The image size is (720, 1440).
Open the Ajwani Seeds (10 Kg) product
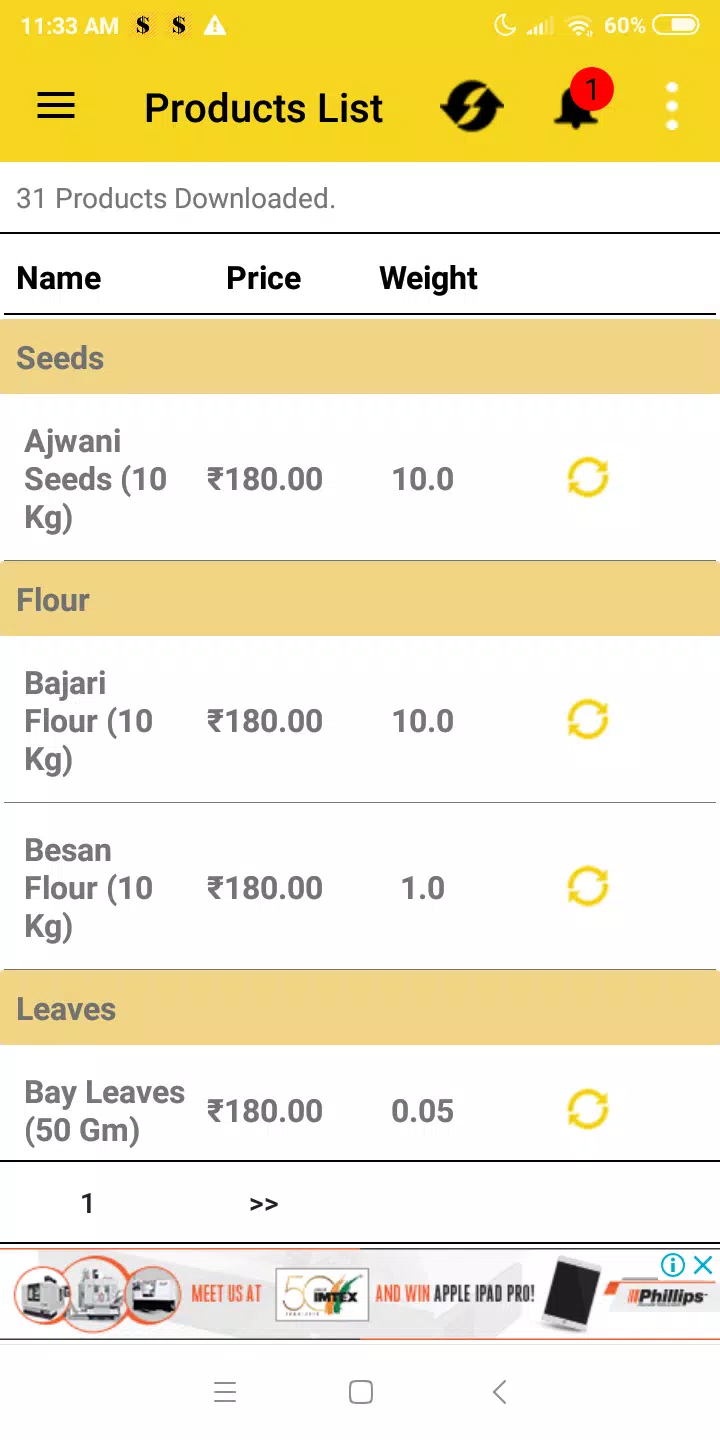[x=96, y=479]
